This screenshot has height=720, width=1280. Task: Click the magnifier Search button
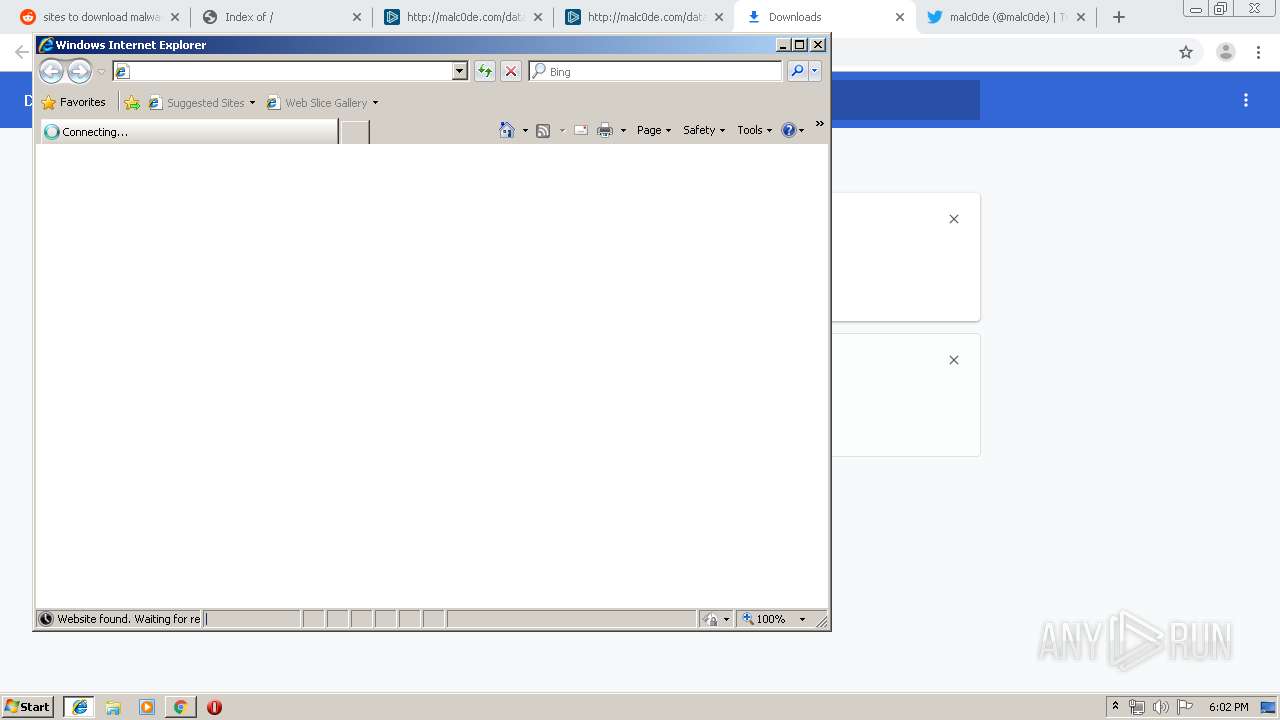(797, 71)
